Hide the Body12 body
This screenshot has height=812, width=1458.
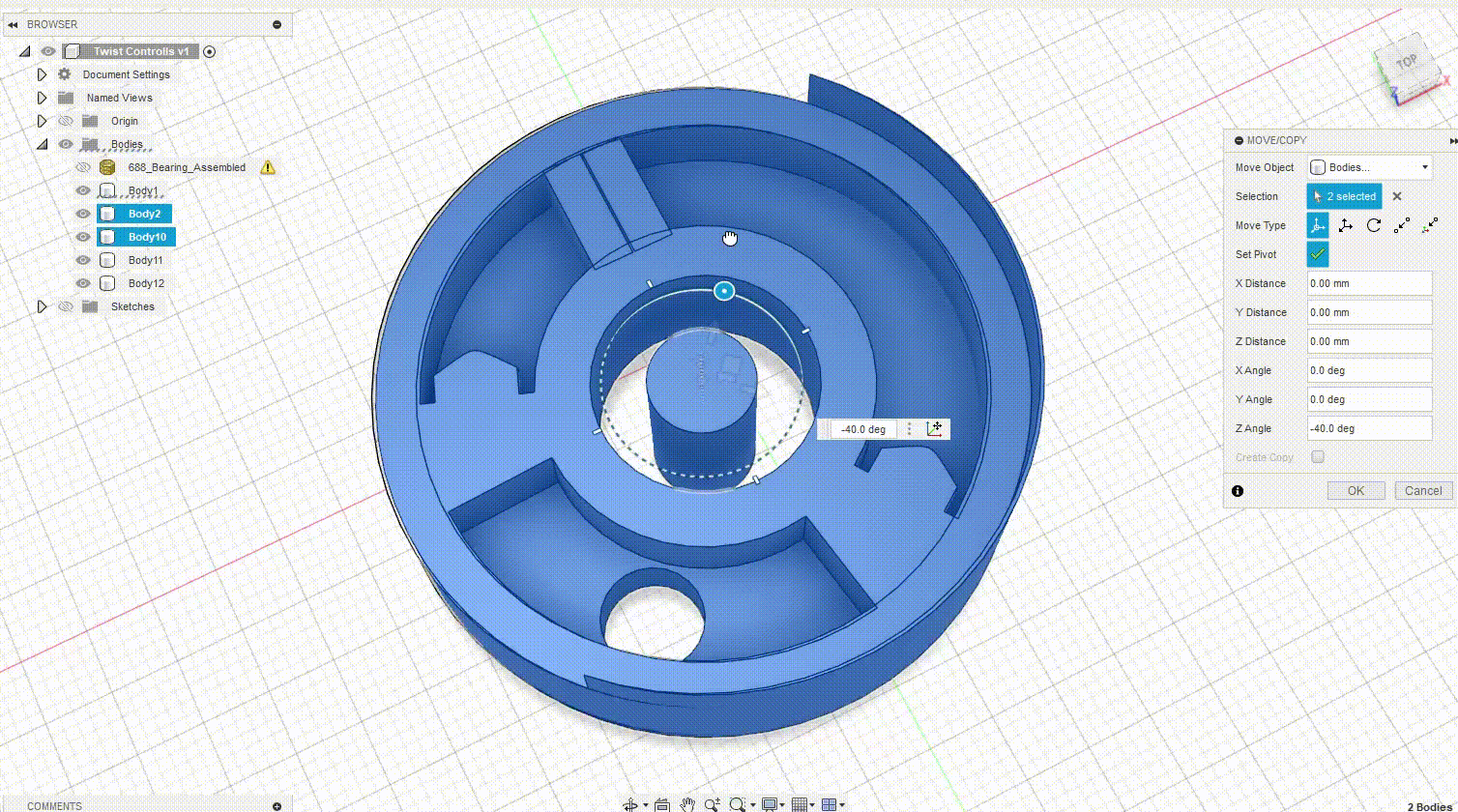pos(82,283)
